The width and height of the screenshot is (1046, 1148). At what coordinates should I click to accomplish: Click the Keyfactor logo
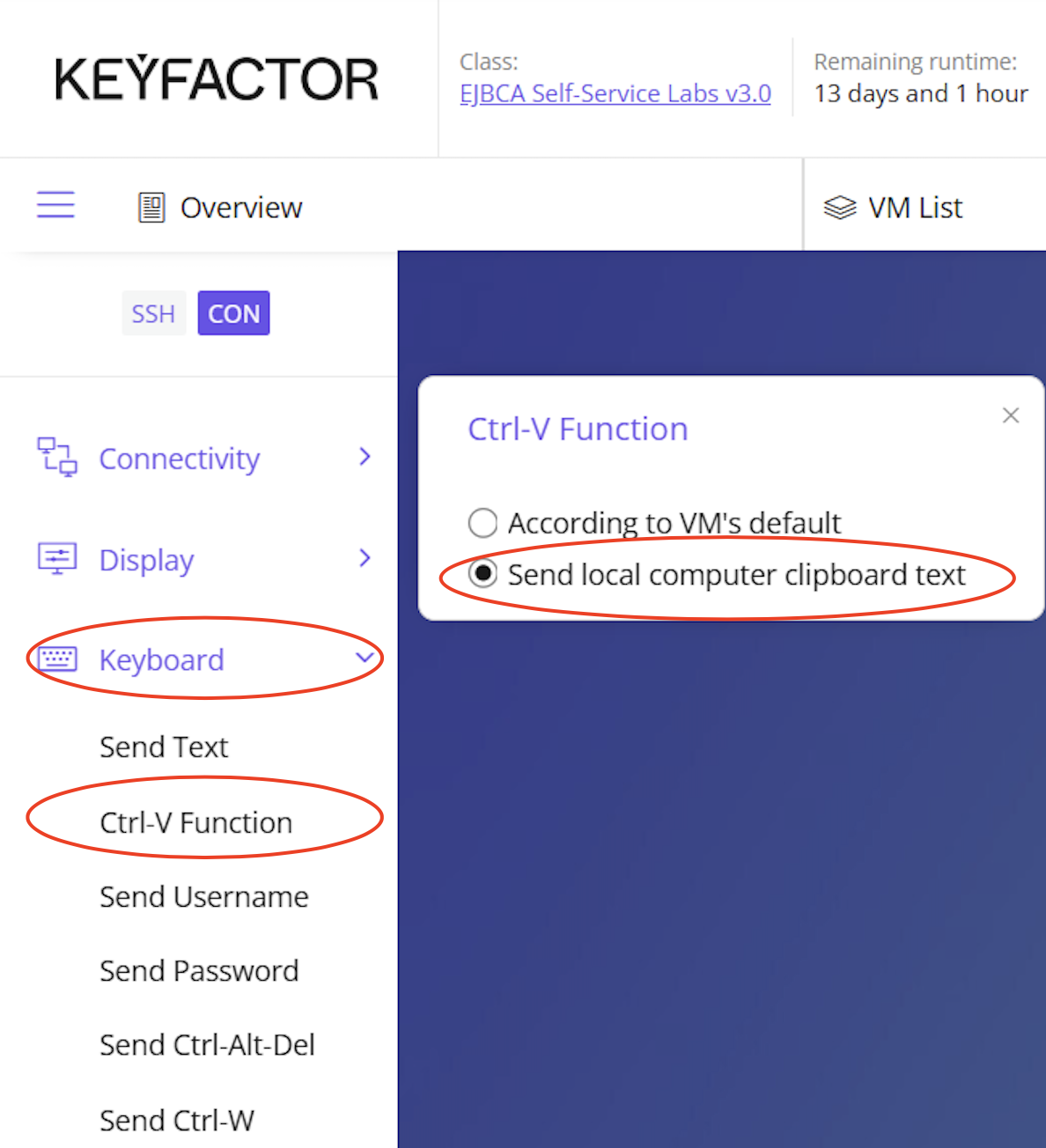(x=217, y=79)
